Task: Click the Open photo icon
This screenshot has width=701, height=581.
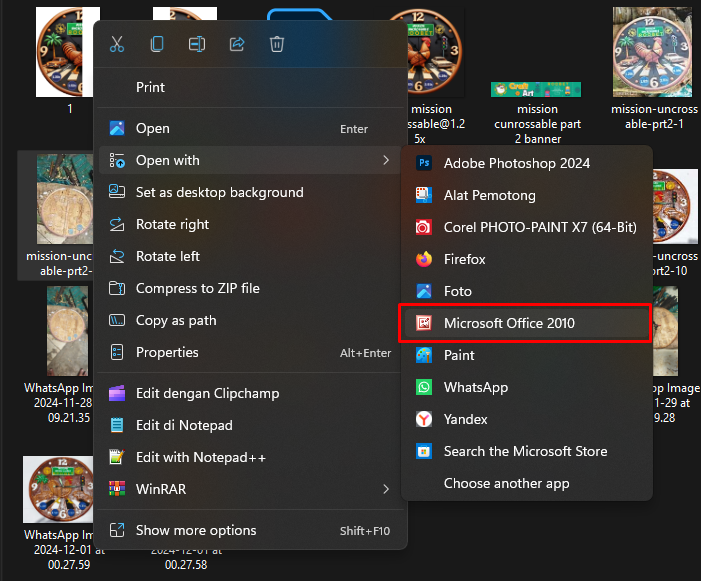Action: 117,128
